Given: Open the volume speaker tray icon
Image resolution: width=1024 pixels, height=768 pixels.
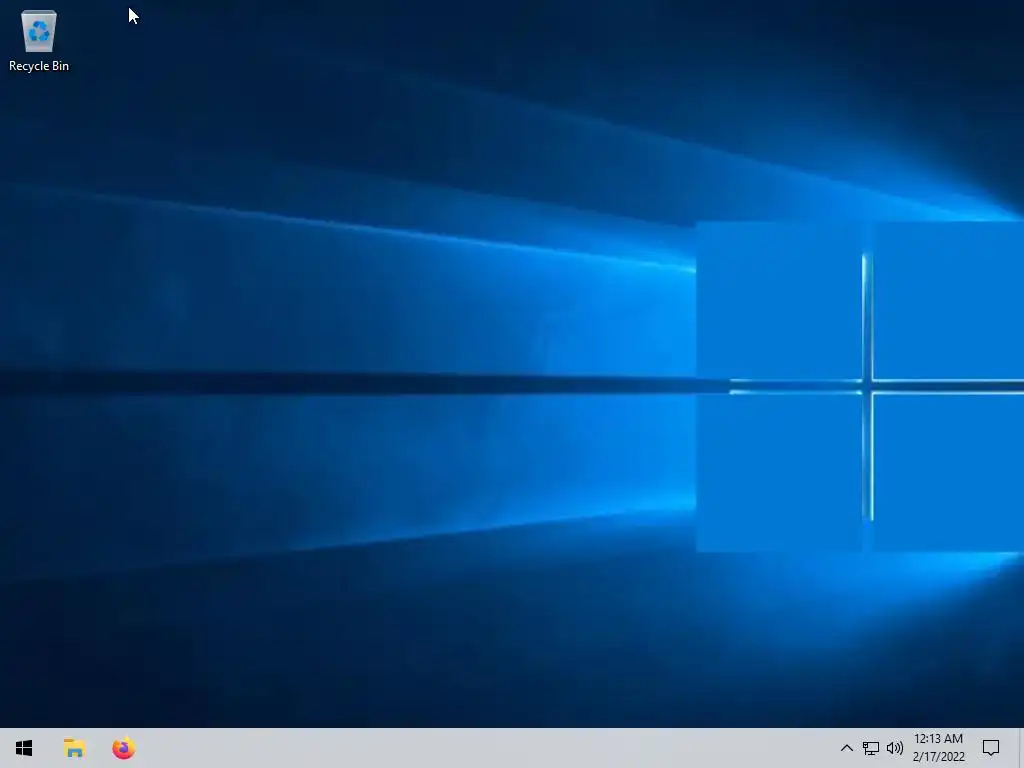Looking at the screenshot, I should (x=895, y=748).
